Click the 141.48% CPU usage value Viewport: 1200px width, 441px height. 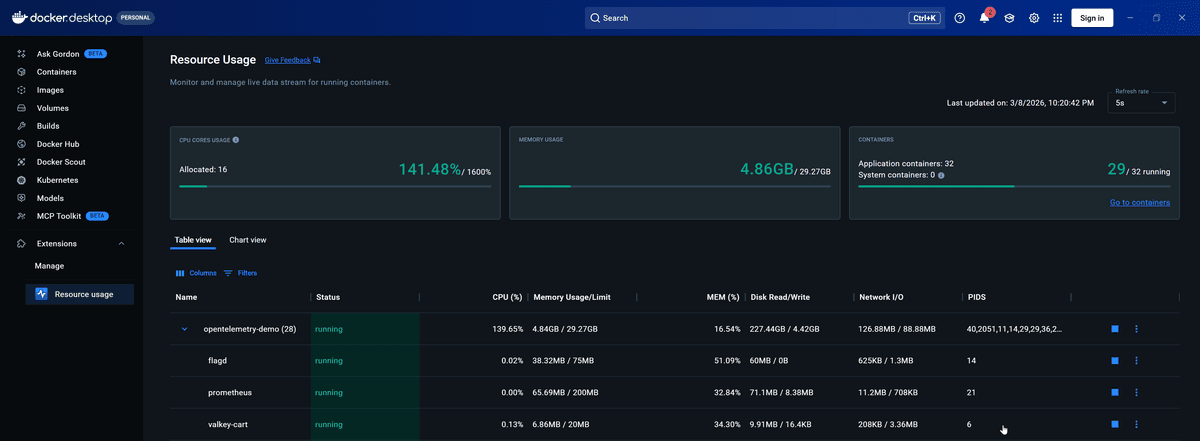tap(429, 170)
